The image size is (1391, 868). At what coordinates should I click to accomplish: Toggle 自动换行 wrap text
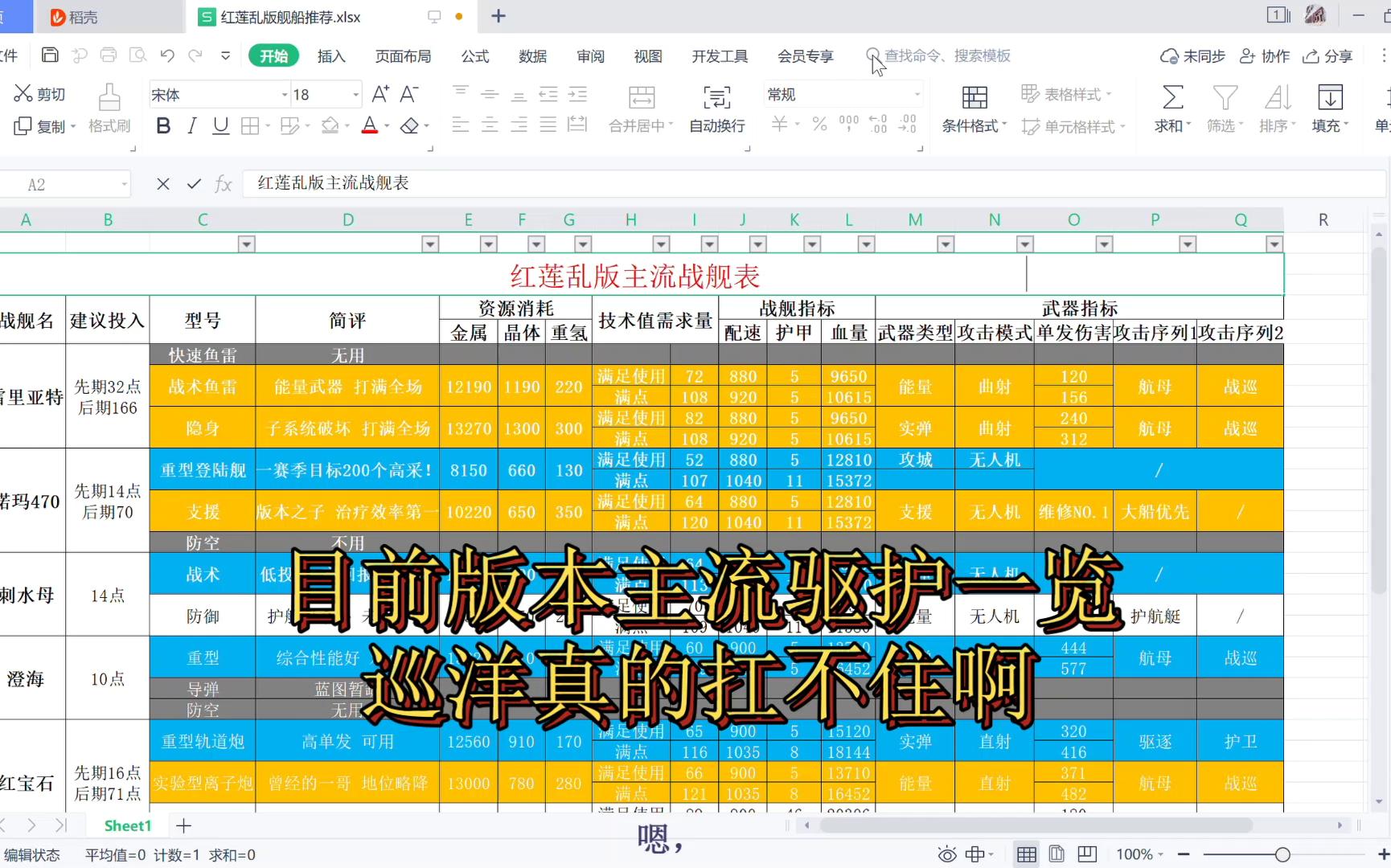717,108
